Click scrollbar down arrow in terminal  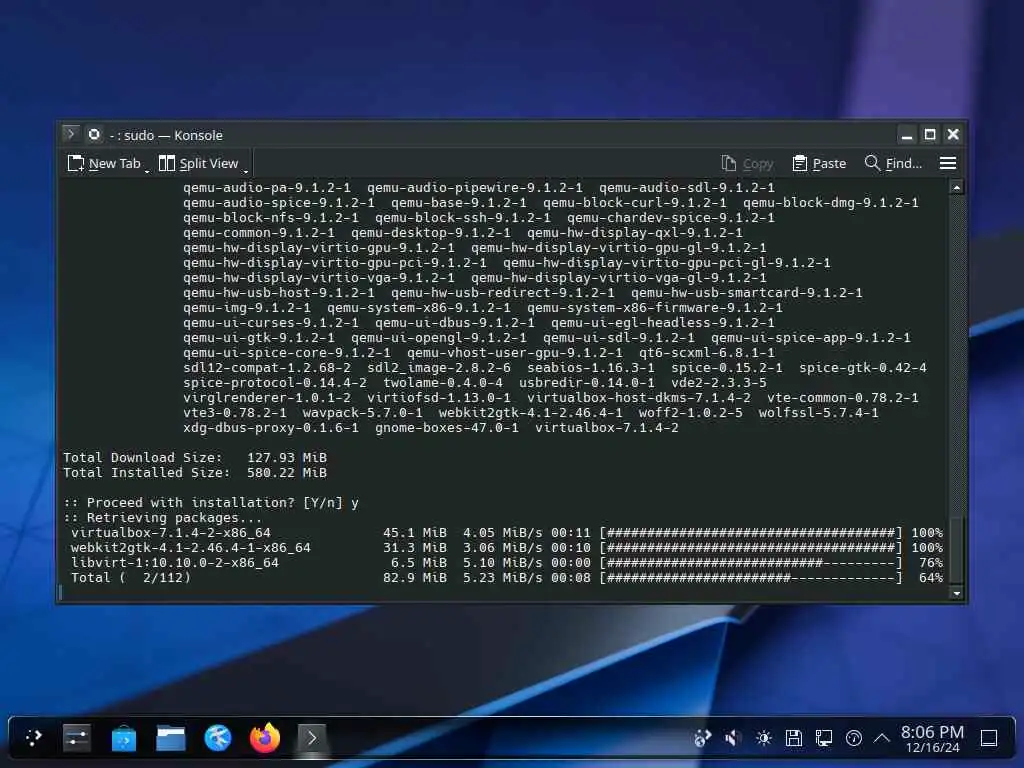click(956, 593)
